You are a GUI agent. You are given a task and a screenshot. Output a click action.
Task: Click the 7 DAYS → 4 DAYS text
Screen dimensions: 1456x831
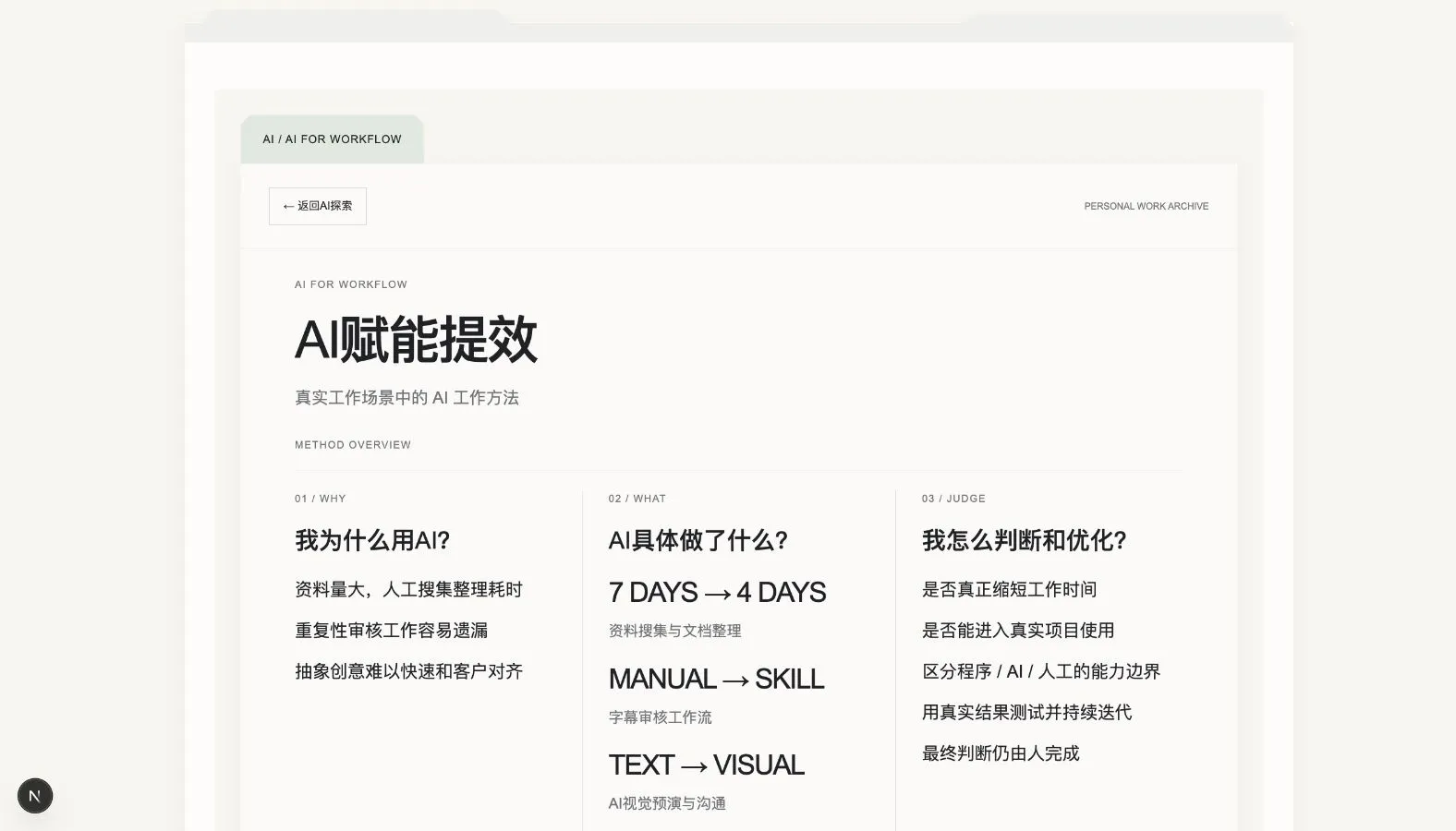click(717, 592)
